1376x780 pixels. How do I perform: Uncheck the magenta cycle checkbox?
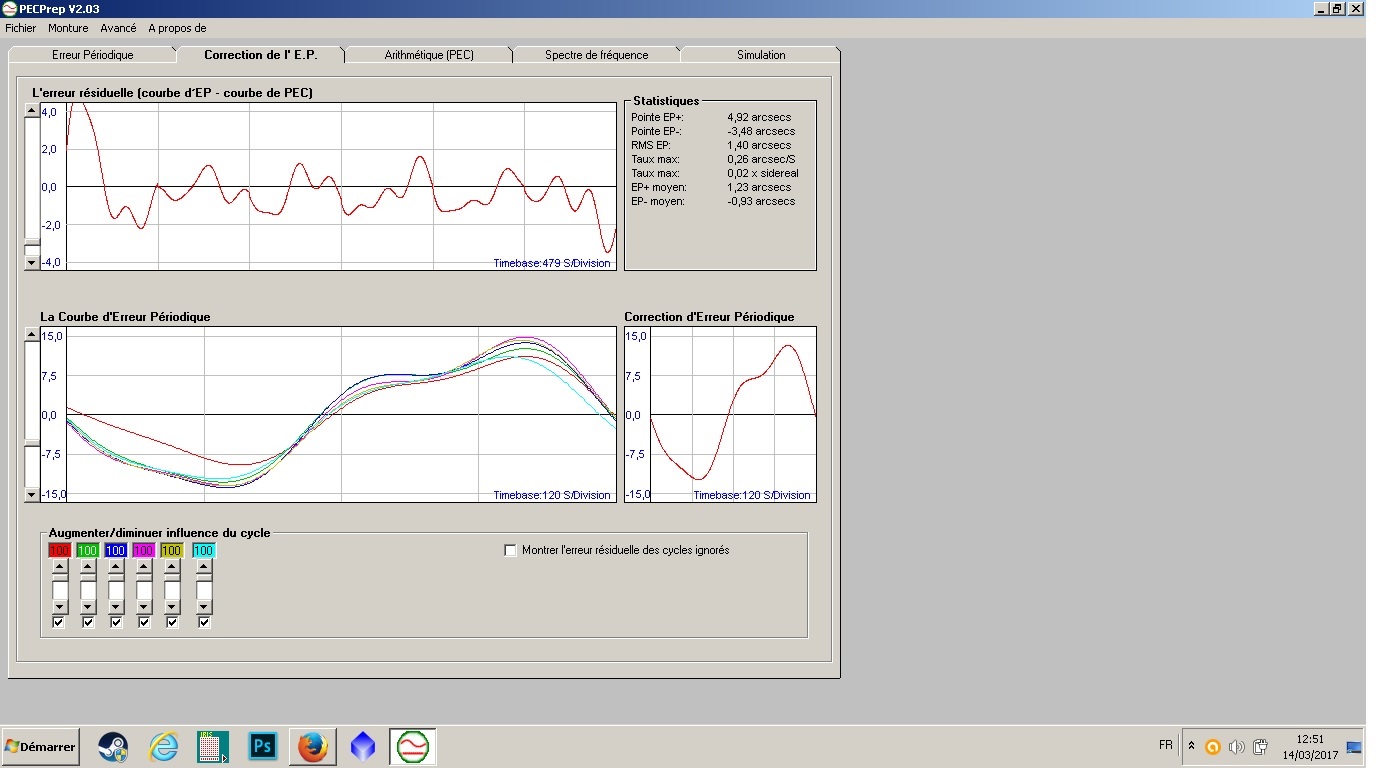(x=144, y=622)
